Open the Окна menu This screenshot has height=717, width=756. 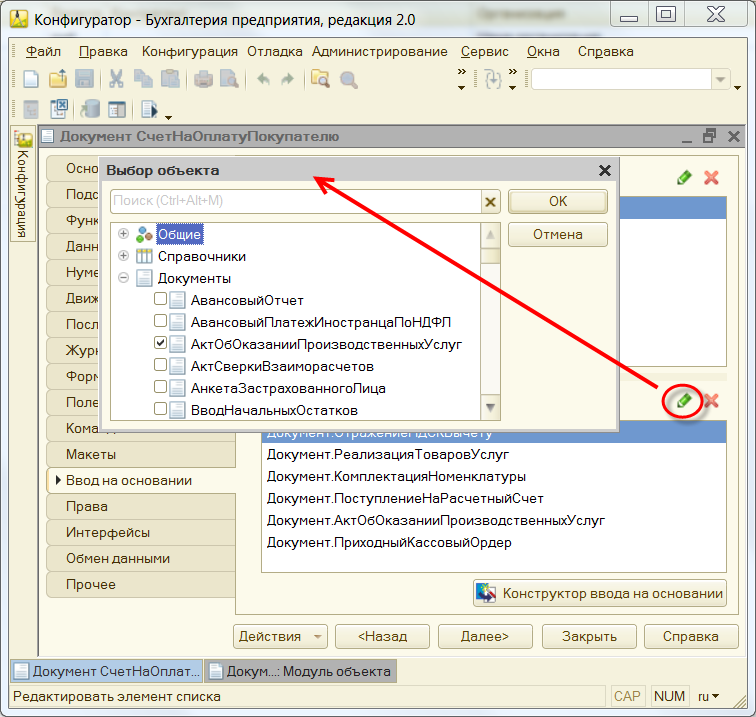pos(543,52)
